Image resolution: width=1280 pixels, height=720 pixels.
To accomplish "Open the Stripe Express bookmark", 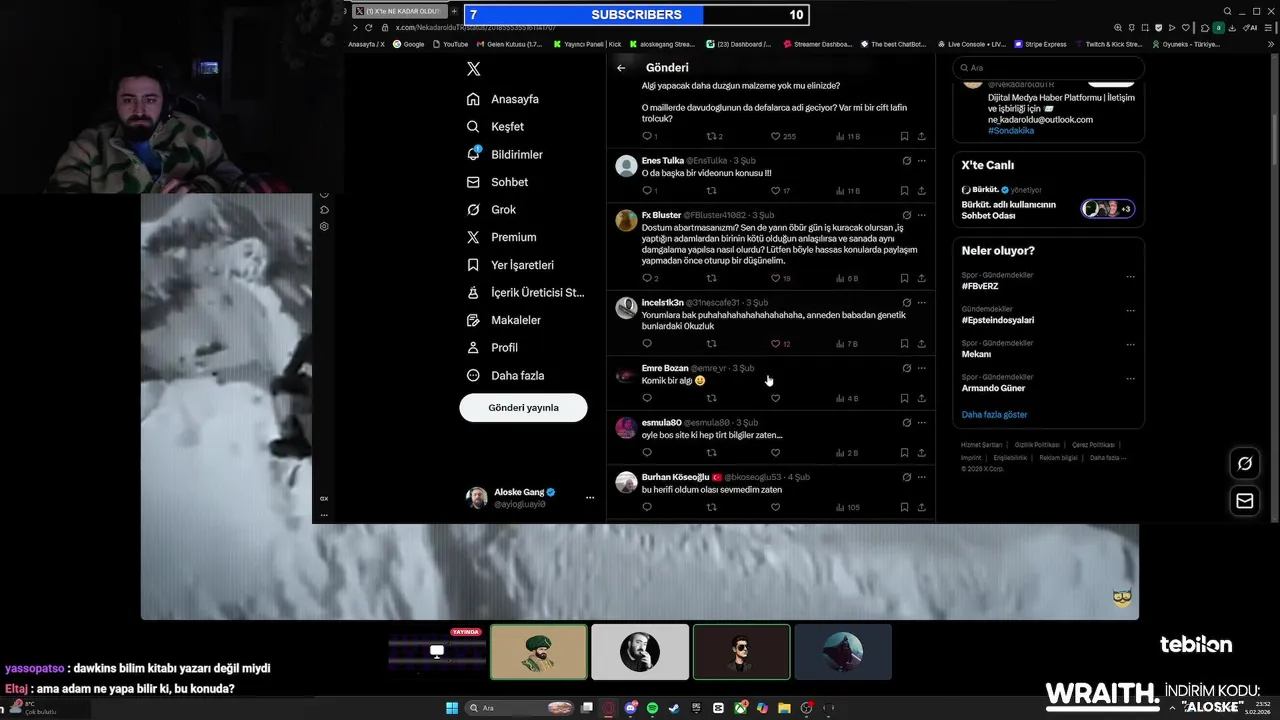I will click(1040, 44).
